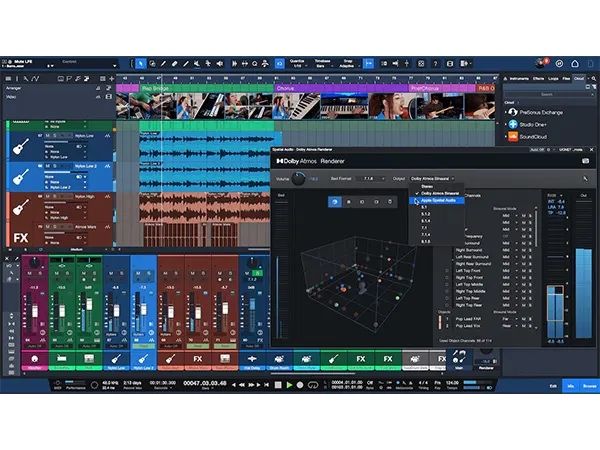The image size is (600, 450).
Task: Switch to the Loops browser tab
Action: coord(553,78)
